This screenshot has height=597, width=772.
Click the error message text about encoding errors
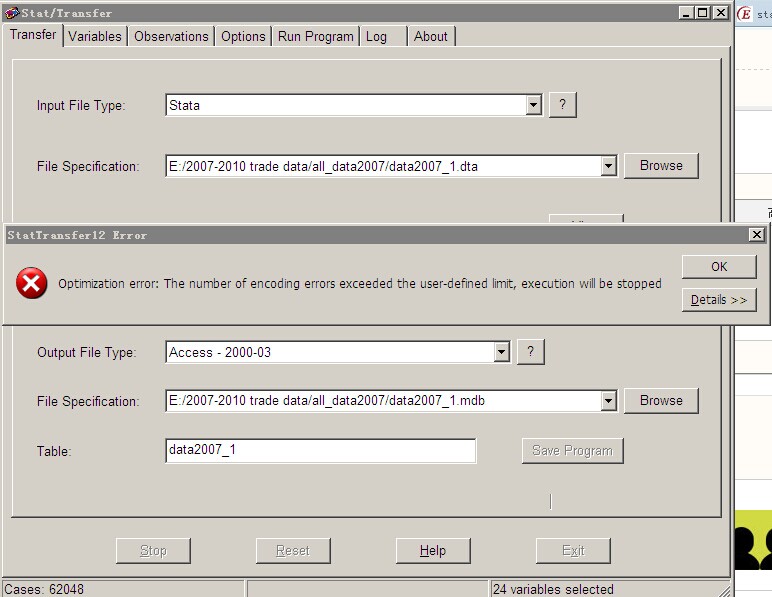click(x=360, y=283)
